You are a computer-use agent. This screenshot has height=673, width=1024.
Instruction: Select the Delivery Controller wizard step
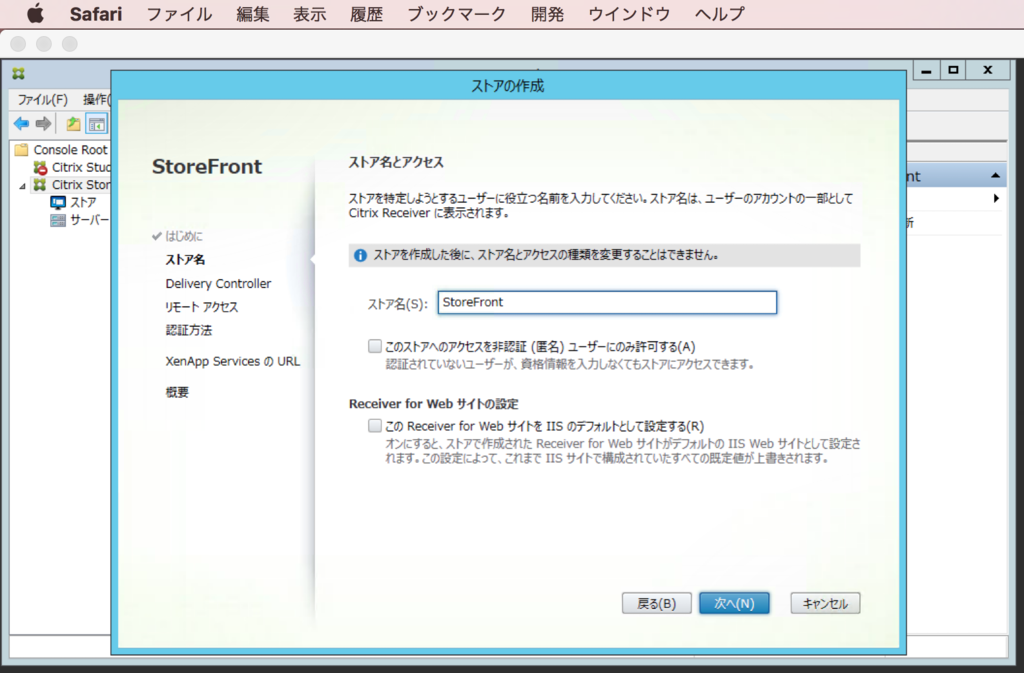(218, 283)
